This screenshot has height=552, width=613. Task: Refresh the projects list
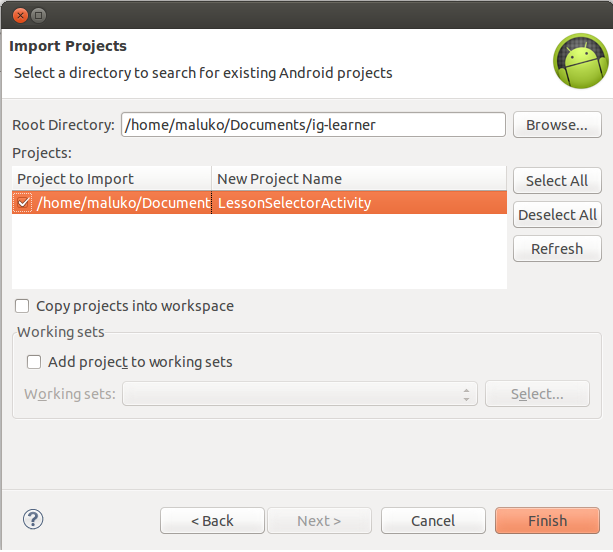coord(557,249)
